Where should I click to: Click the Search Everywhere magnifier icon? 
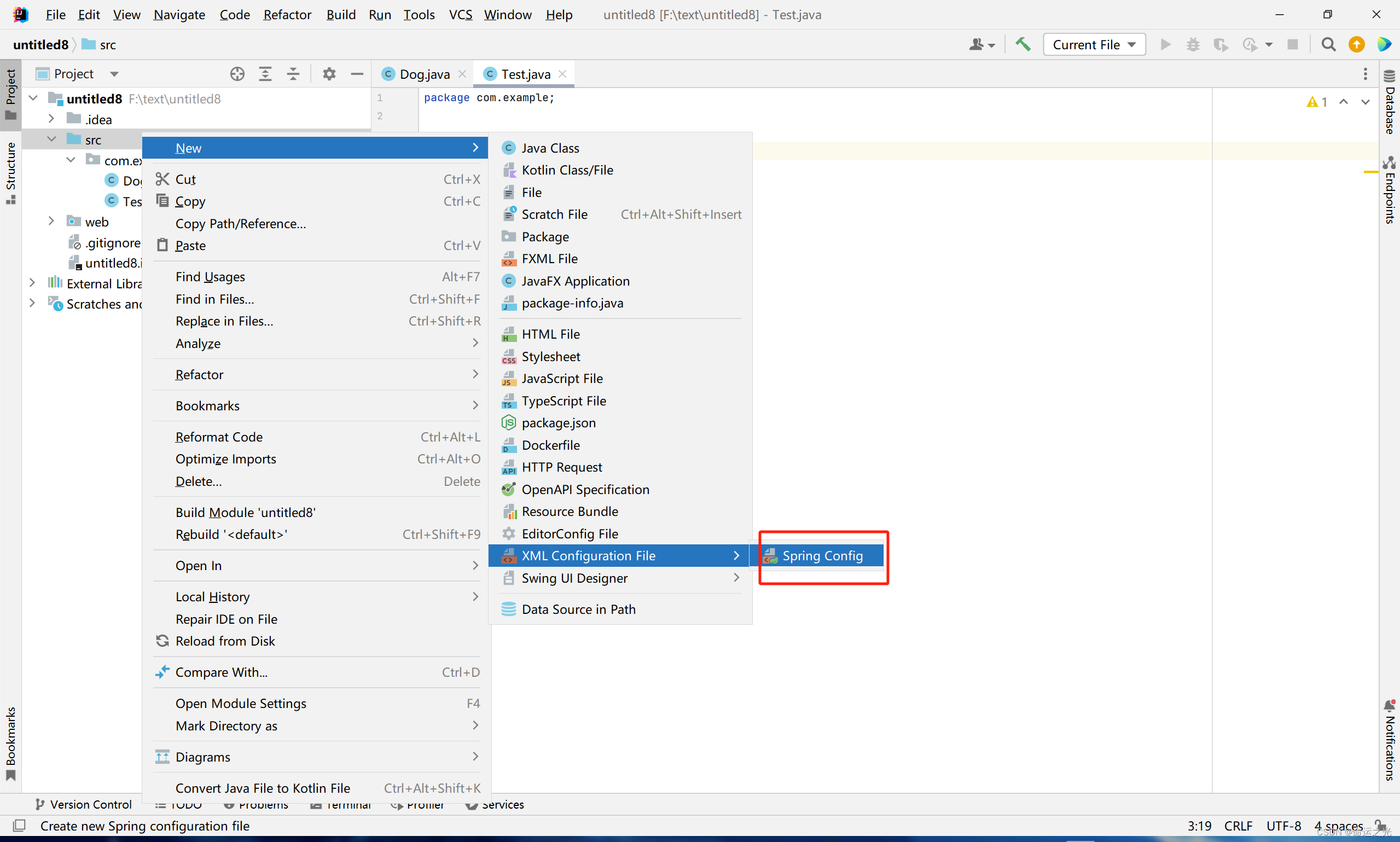(1328, 44)
